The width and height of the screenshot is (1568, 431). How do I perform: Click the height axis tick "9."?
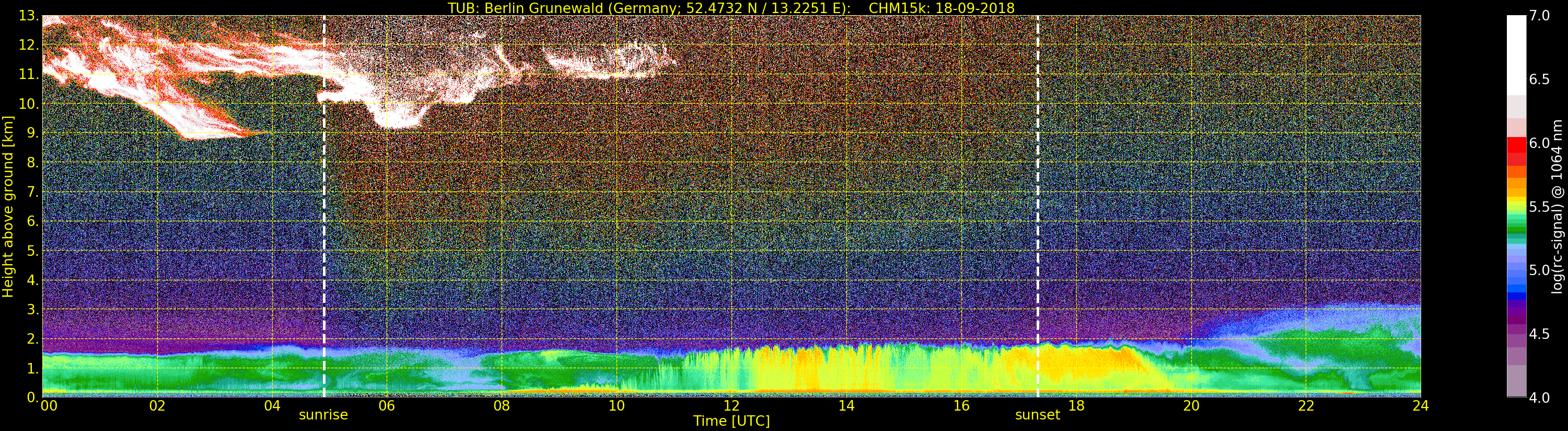point(32,133)
